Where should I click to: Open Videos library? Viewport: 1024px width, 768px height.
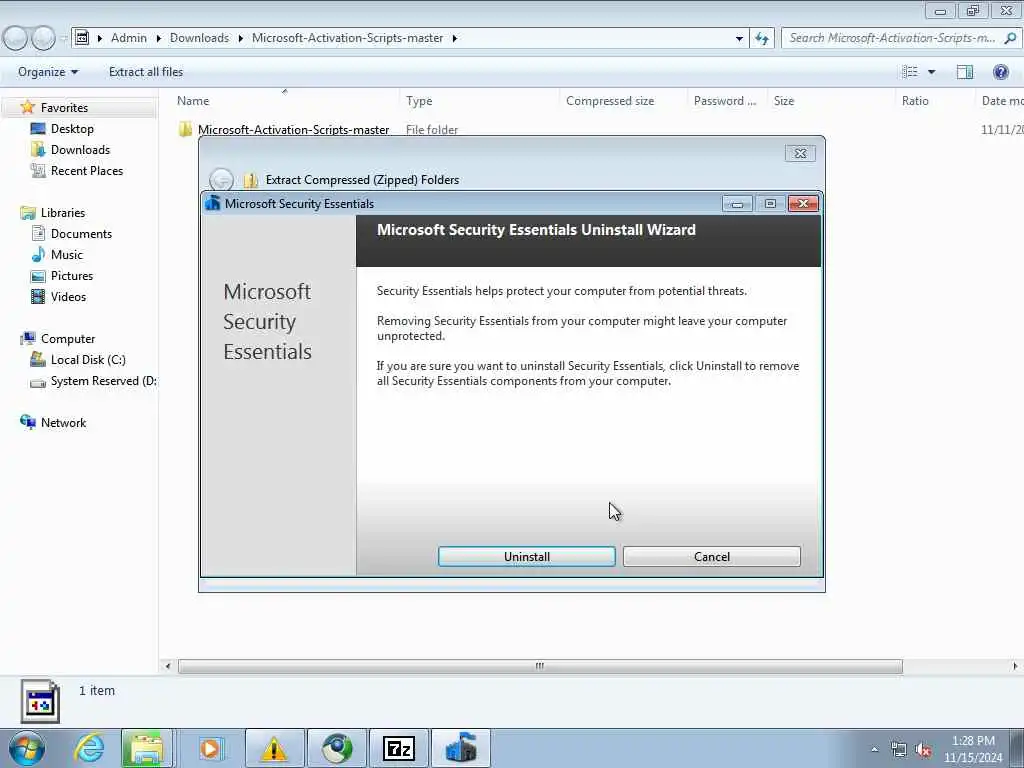[68, 296]
